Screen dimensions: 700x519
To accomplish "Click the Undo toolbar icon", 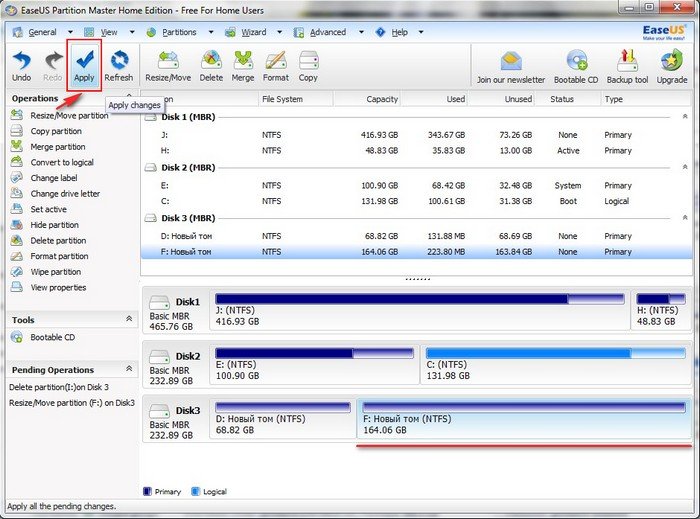I will (x=21, y=66).
